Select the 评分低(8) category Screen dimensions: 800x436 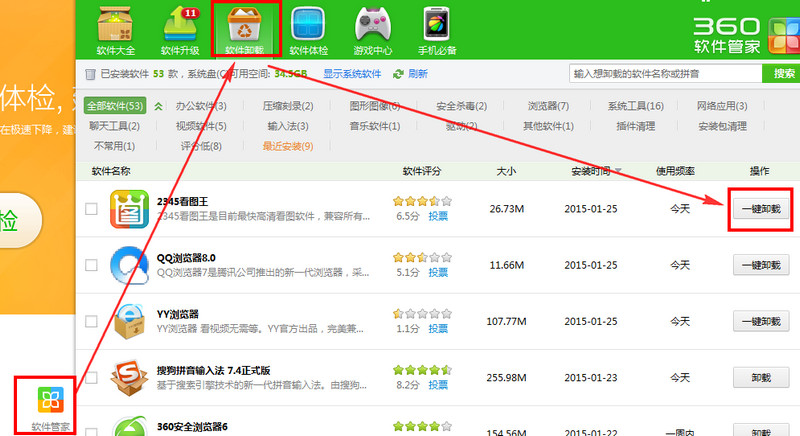201,146
